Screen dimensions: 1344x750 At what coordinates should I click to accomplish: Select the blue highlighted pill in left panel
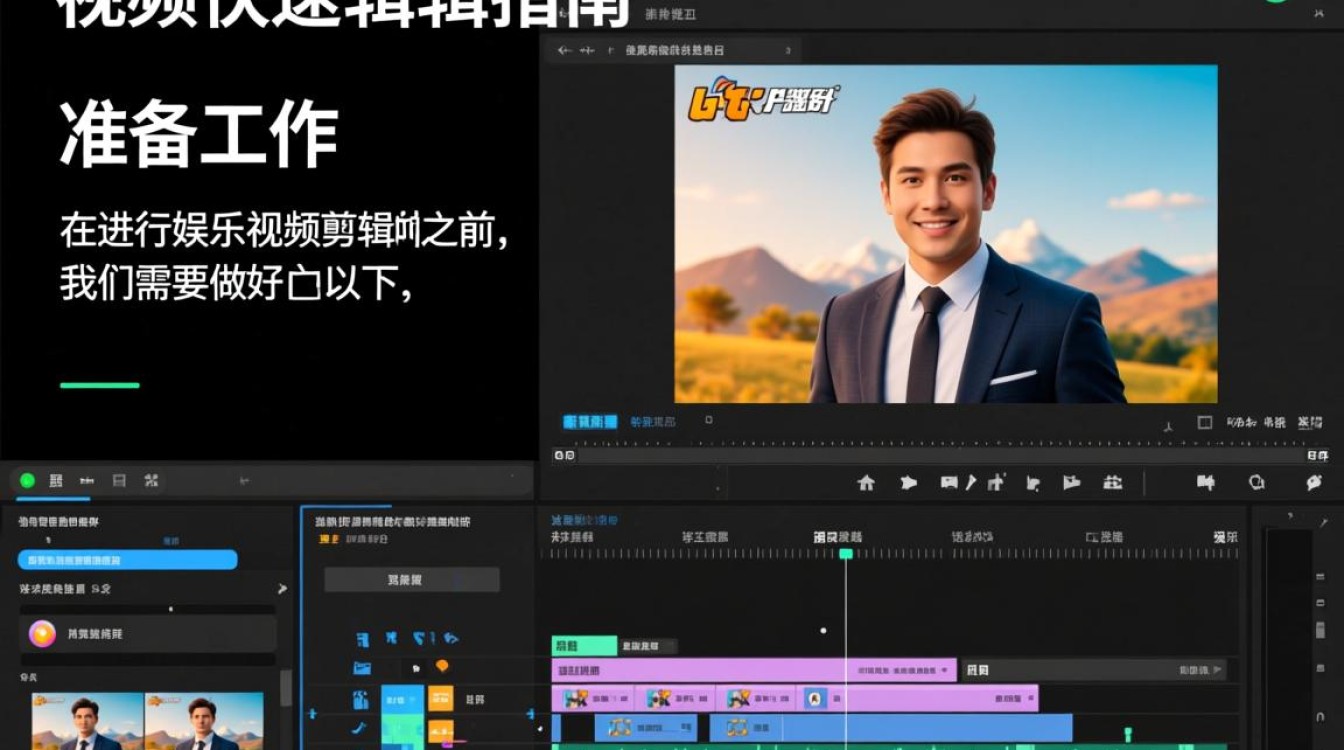128,560
